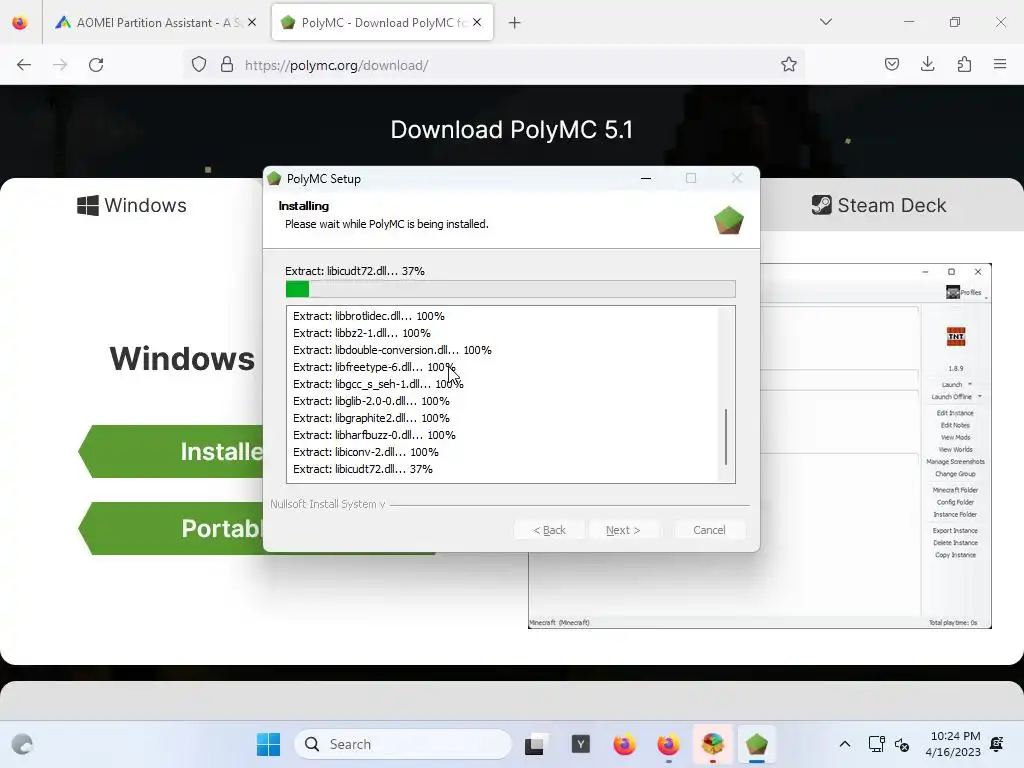Viewport: 1024px width, 768px height.
Task: Open Firefox View pinned icon
Action: [x=20, y=23]
